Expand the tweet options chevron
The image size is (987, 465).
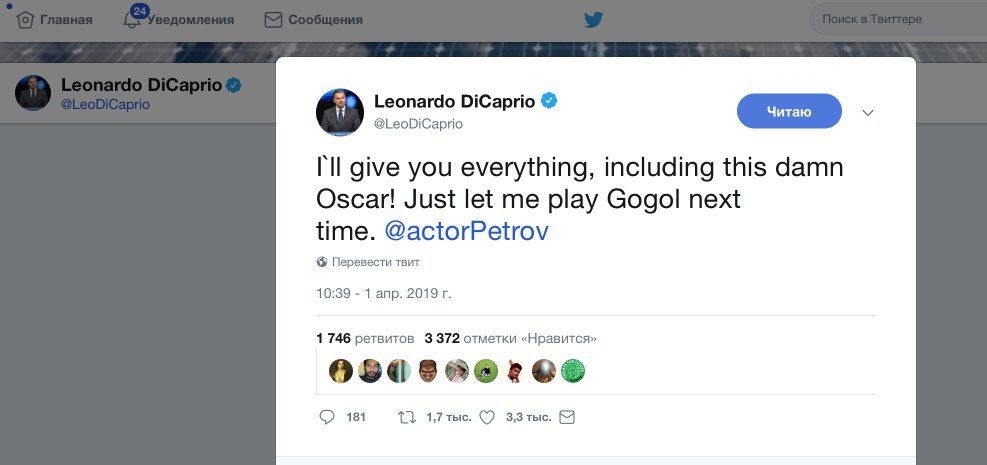coord(868,113)
